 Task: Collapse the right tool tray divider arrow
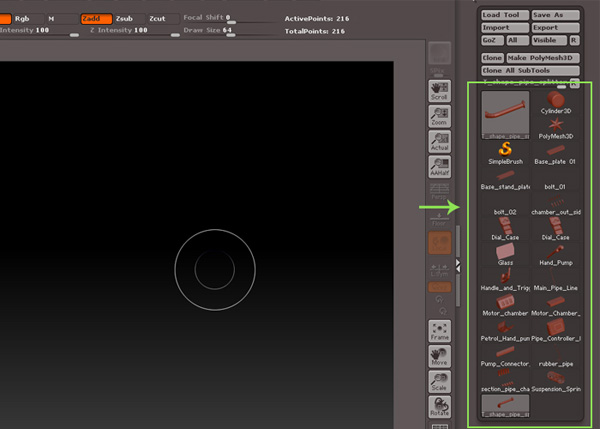pos(458,265)
